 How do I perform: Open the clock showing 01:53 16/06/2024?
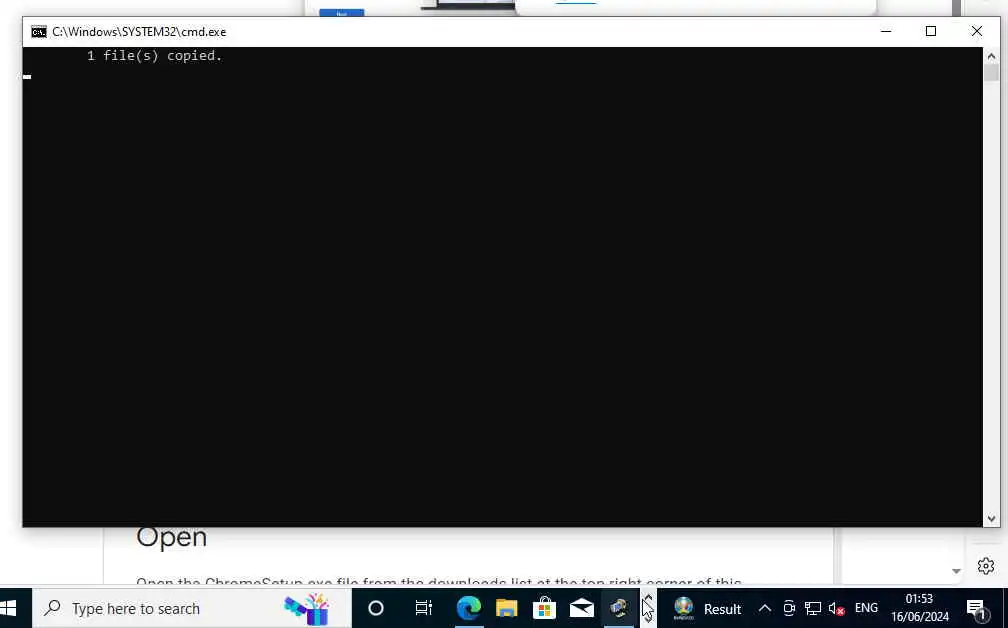919,607
